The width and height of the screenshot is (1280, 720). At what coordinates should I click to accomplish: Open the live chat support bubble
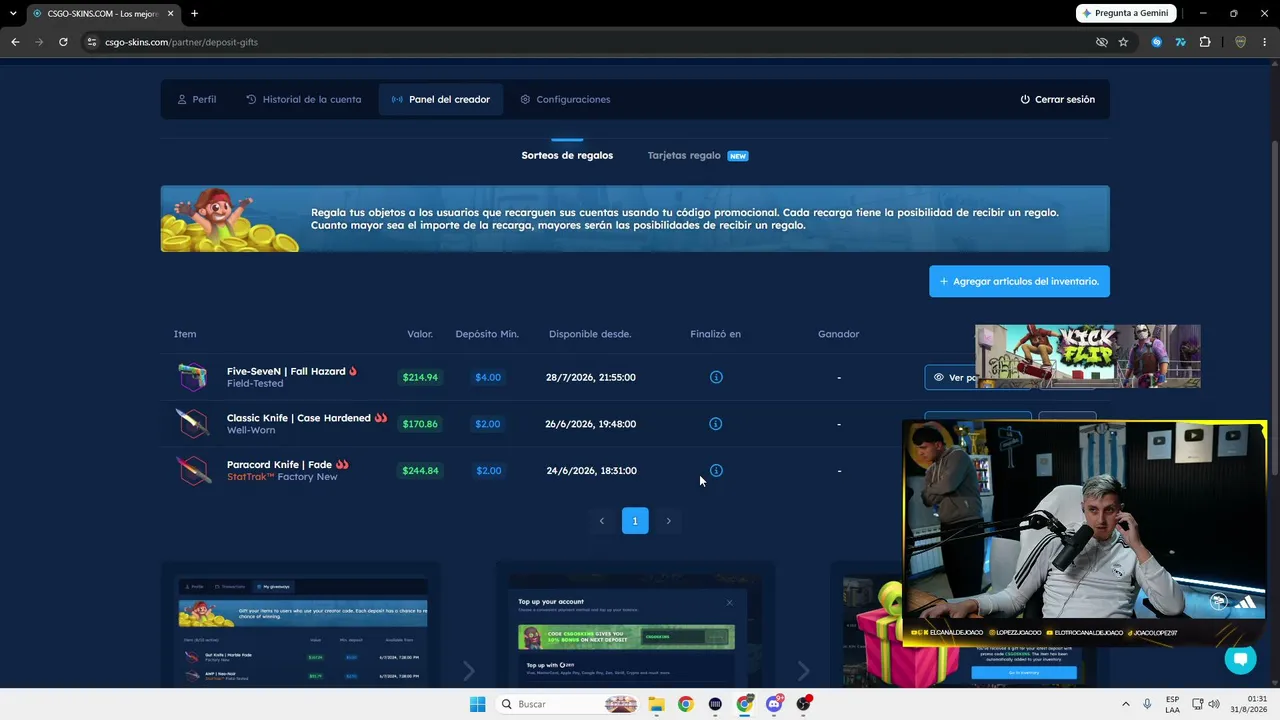tap(1241, 659)
